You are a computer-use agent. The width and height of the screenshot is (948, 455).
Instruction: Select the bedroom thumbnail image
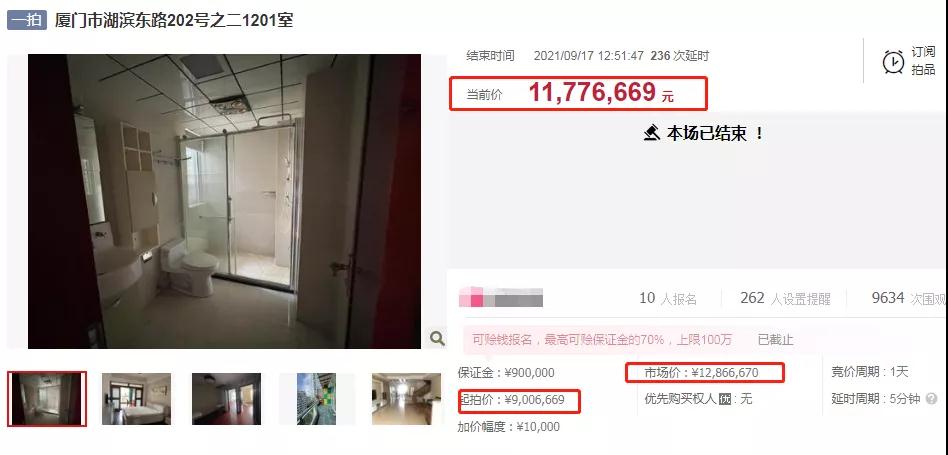136,399
